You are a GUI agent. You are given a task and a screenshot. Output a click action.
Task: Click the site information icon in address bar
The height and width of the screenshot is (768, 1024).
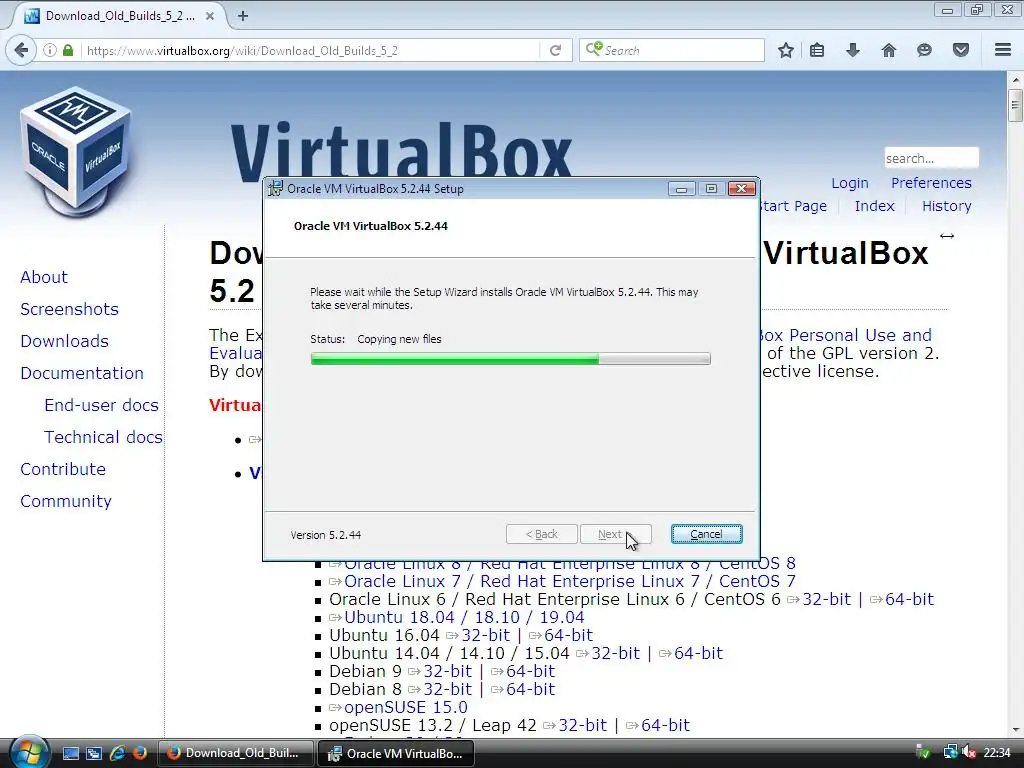pos(50,50)
